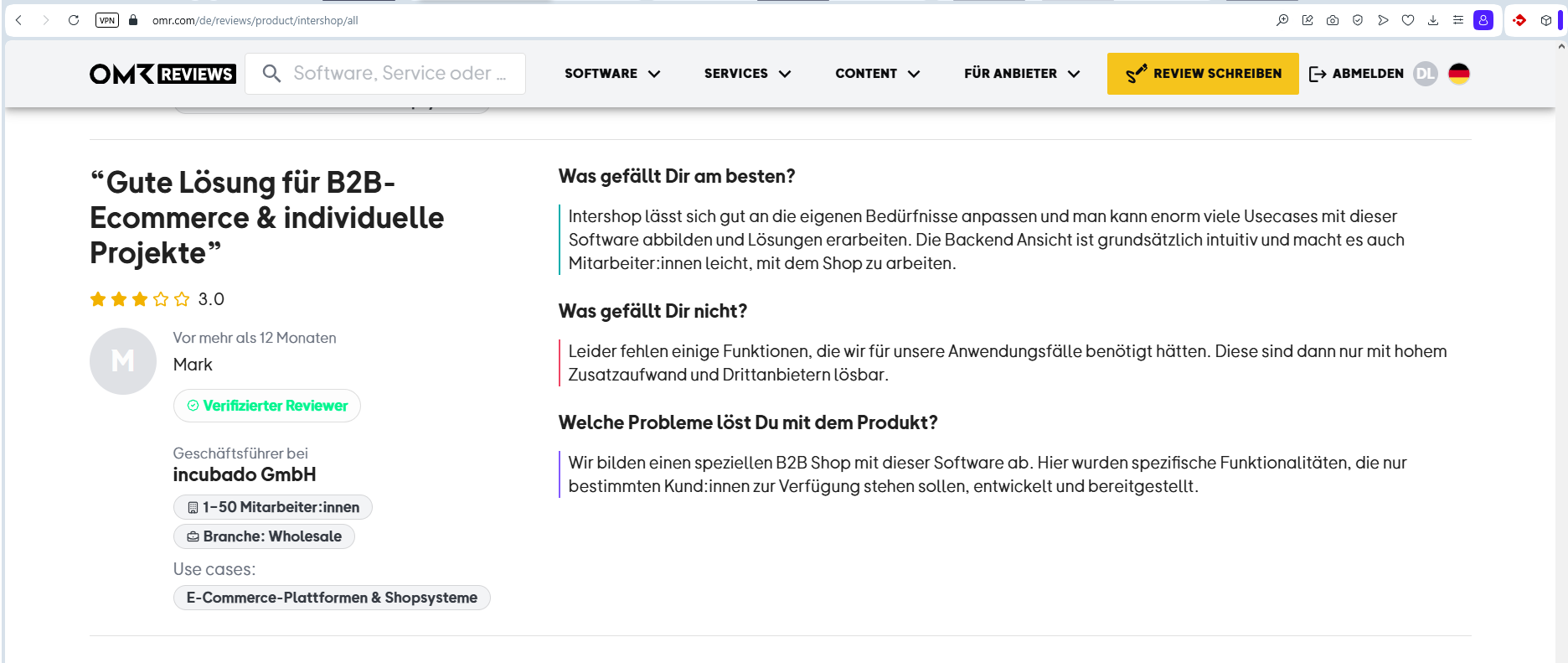Open the browser downloads icon

pyautogui.click(x=1433, y=20)
